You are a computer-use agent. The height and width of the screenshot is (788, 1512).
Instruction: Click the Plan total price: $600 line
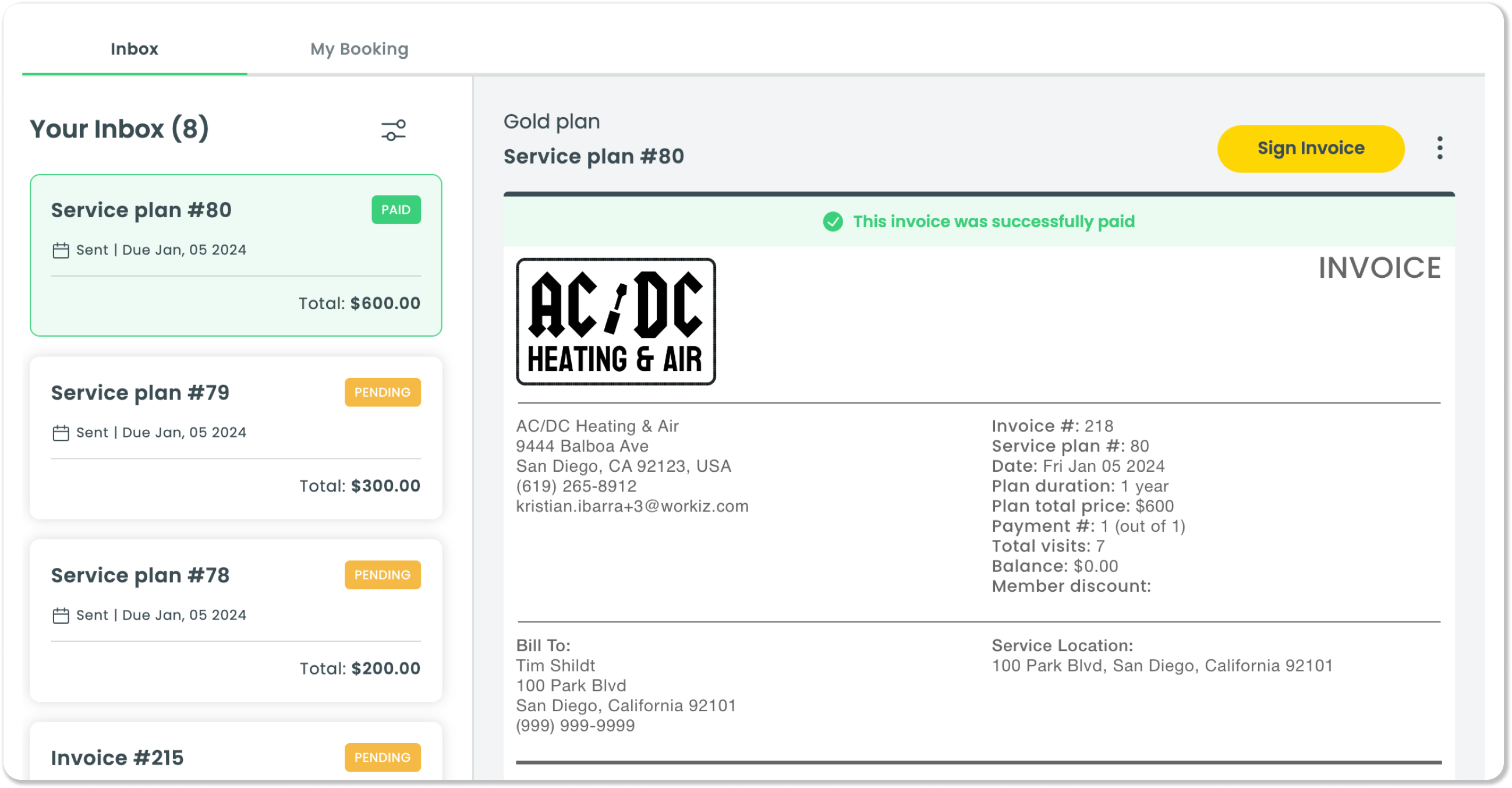1083,506
